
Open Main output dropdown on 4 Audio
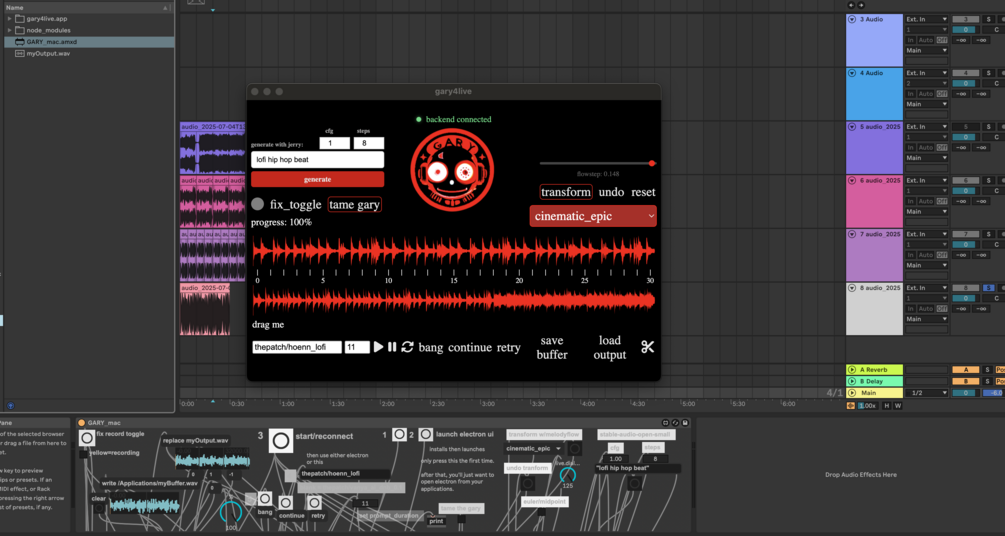926,104
